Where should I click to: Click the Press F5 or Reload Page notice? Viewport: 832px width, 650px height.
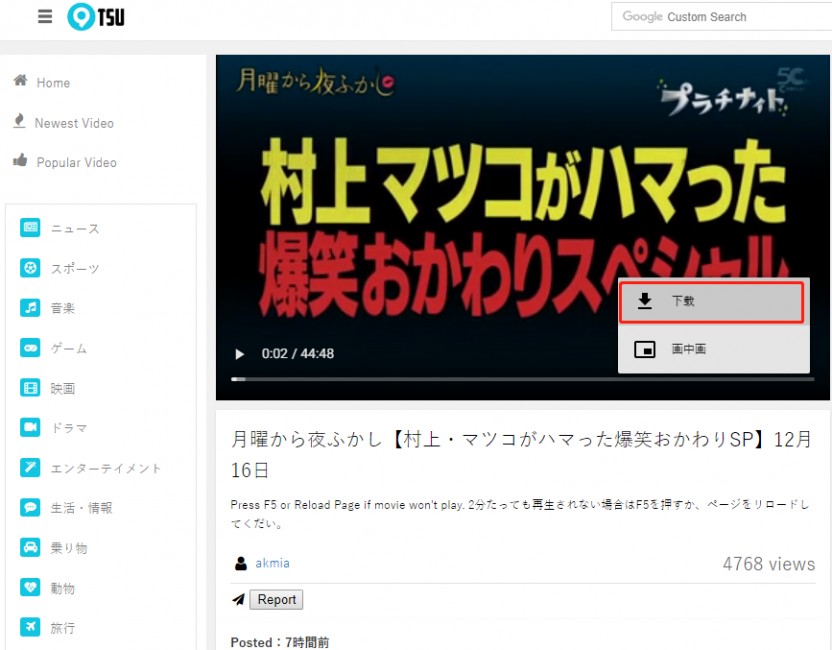pyautogui.click(x=520, y=514)
